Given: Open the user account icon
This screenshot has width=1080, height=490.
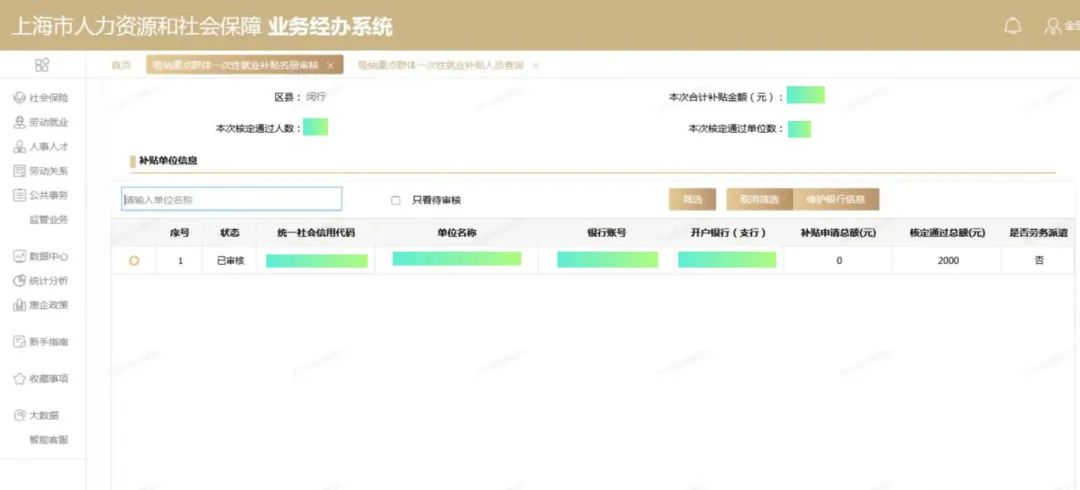Looking at the screenshot, I should (x=1052, y=26).
